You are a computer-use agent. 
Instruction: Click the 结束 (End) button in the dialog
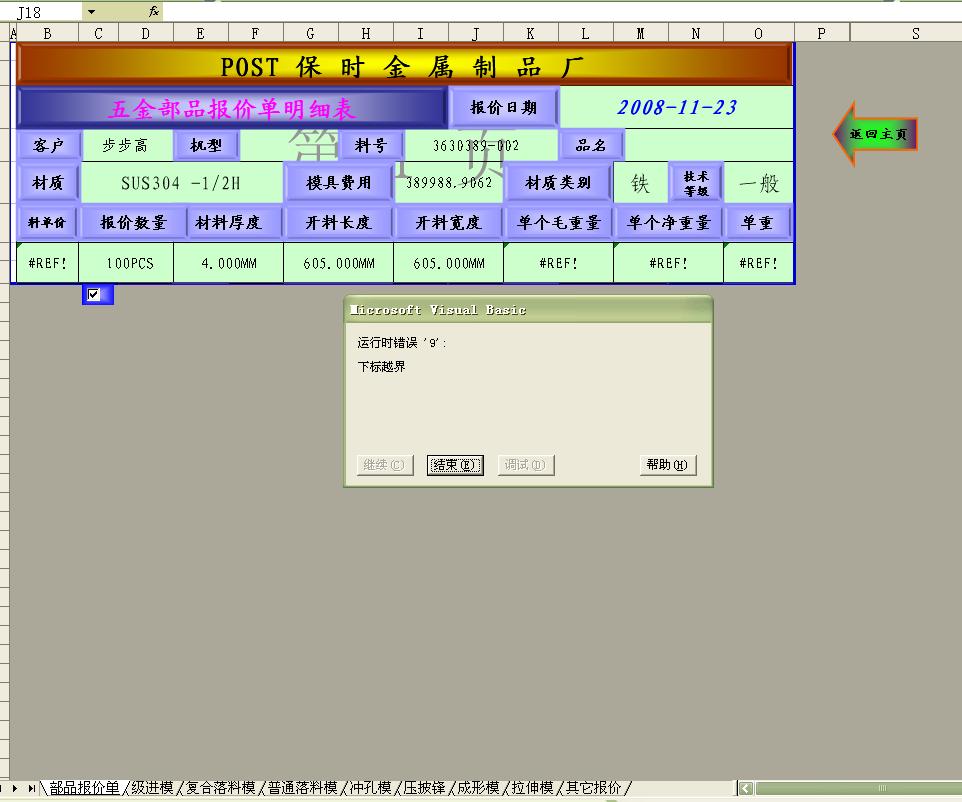455,465
